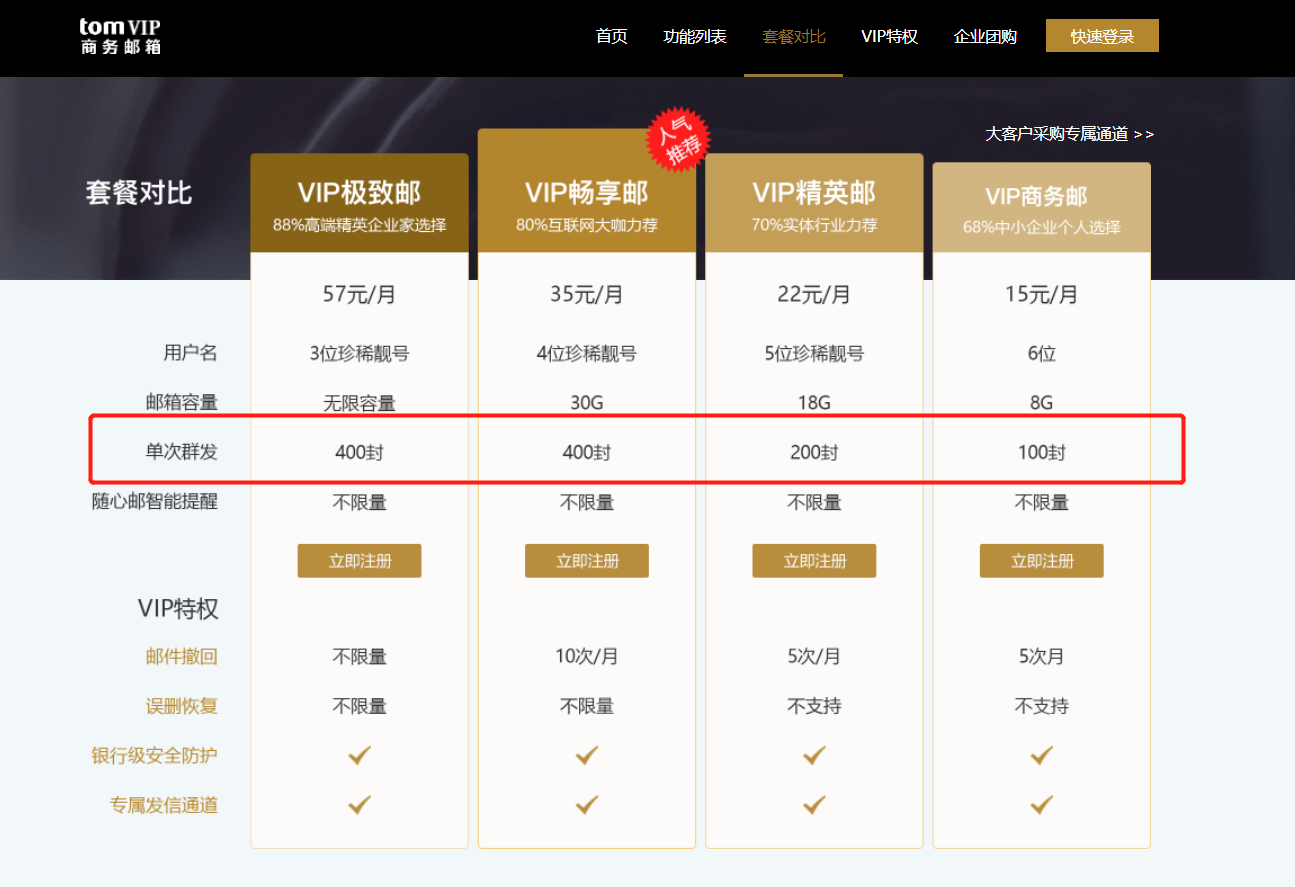Click the 3位珍稀靓号 cell
Viewport: 1295px width, 887px height.
pos(359,353)
